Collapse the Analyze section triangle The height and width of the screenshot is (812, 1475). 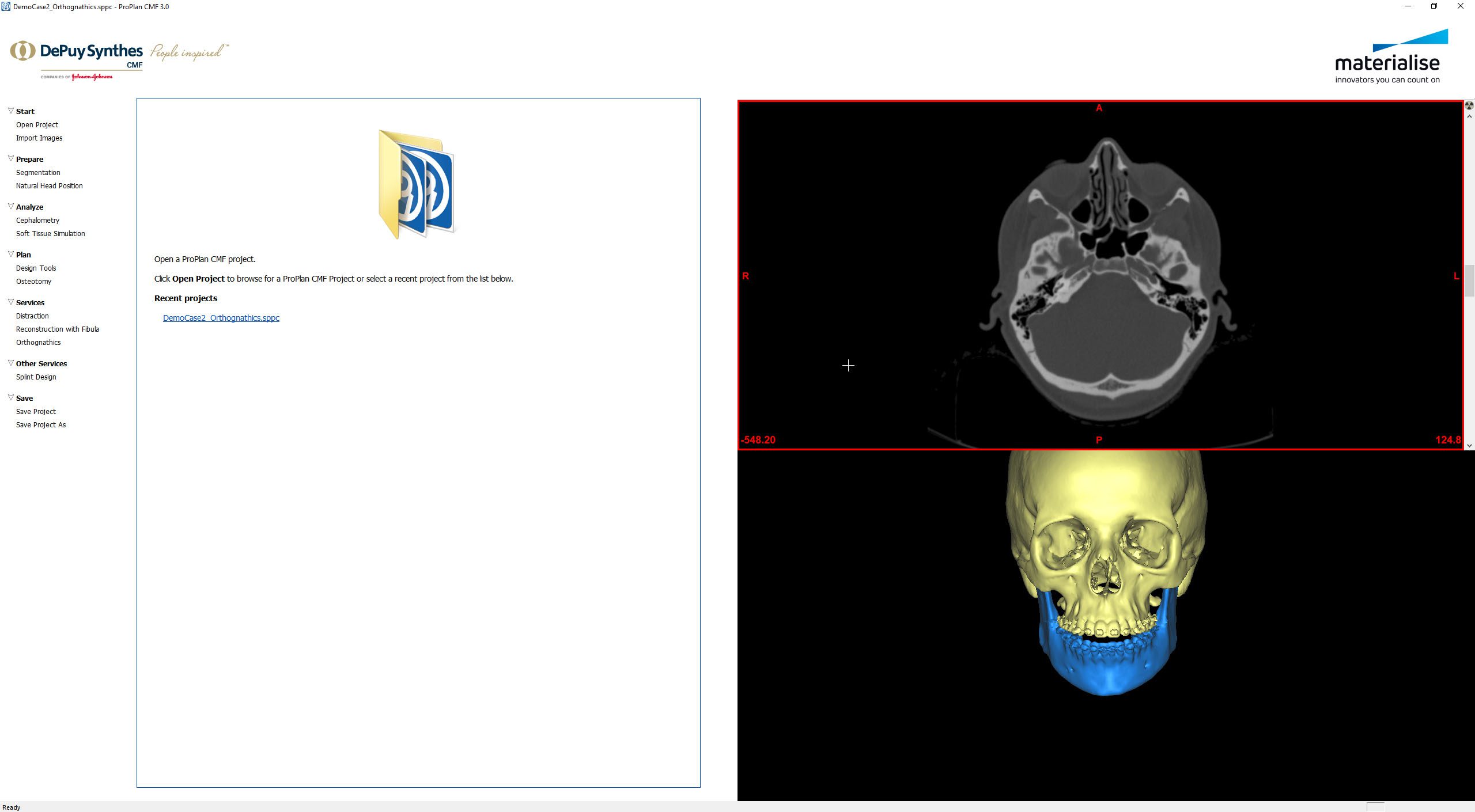[10, 206]
